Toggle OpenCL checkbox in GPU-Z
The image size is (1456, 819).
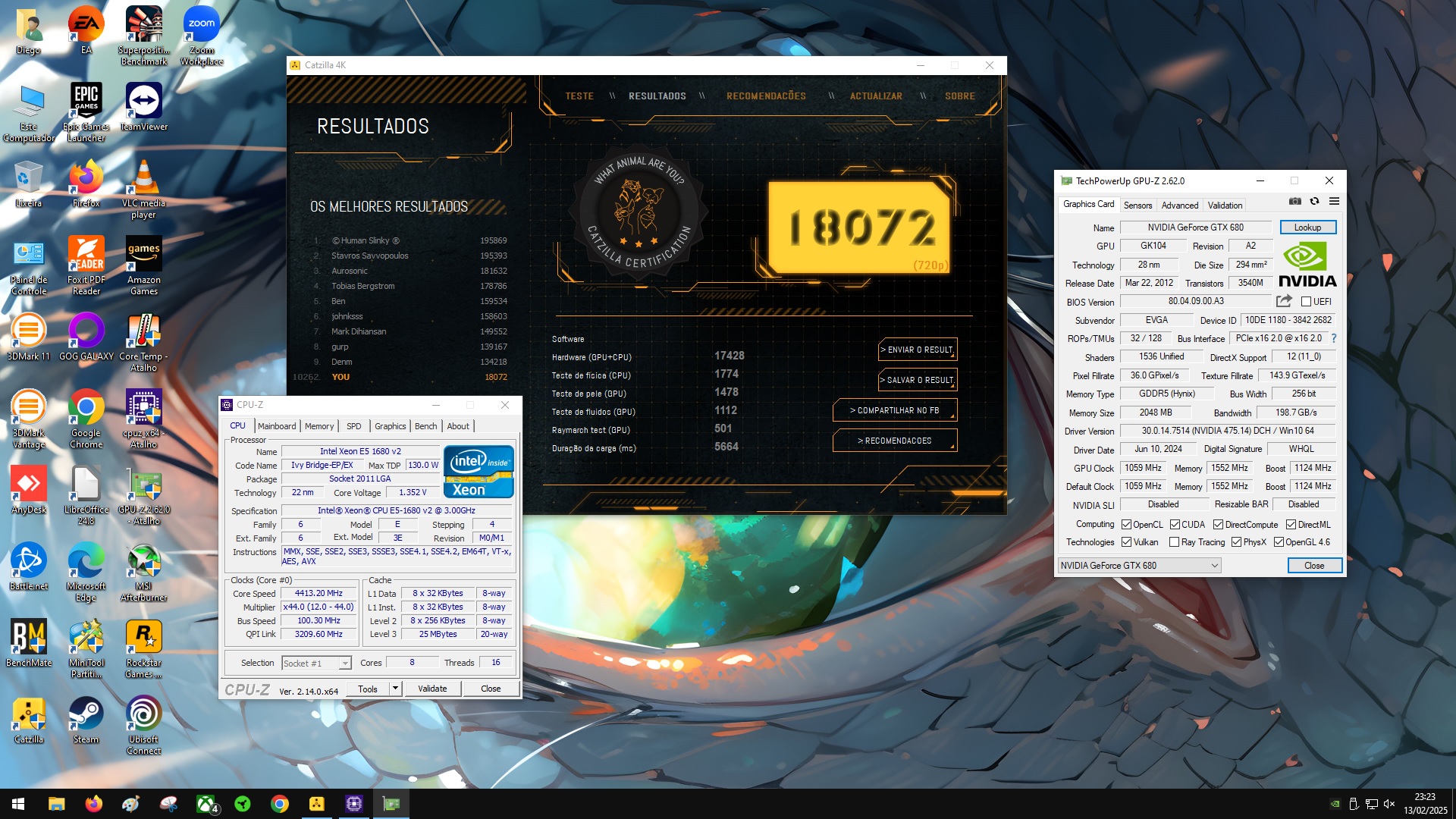(x=1127, y=525)
